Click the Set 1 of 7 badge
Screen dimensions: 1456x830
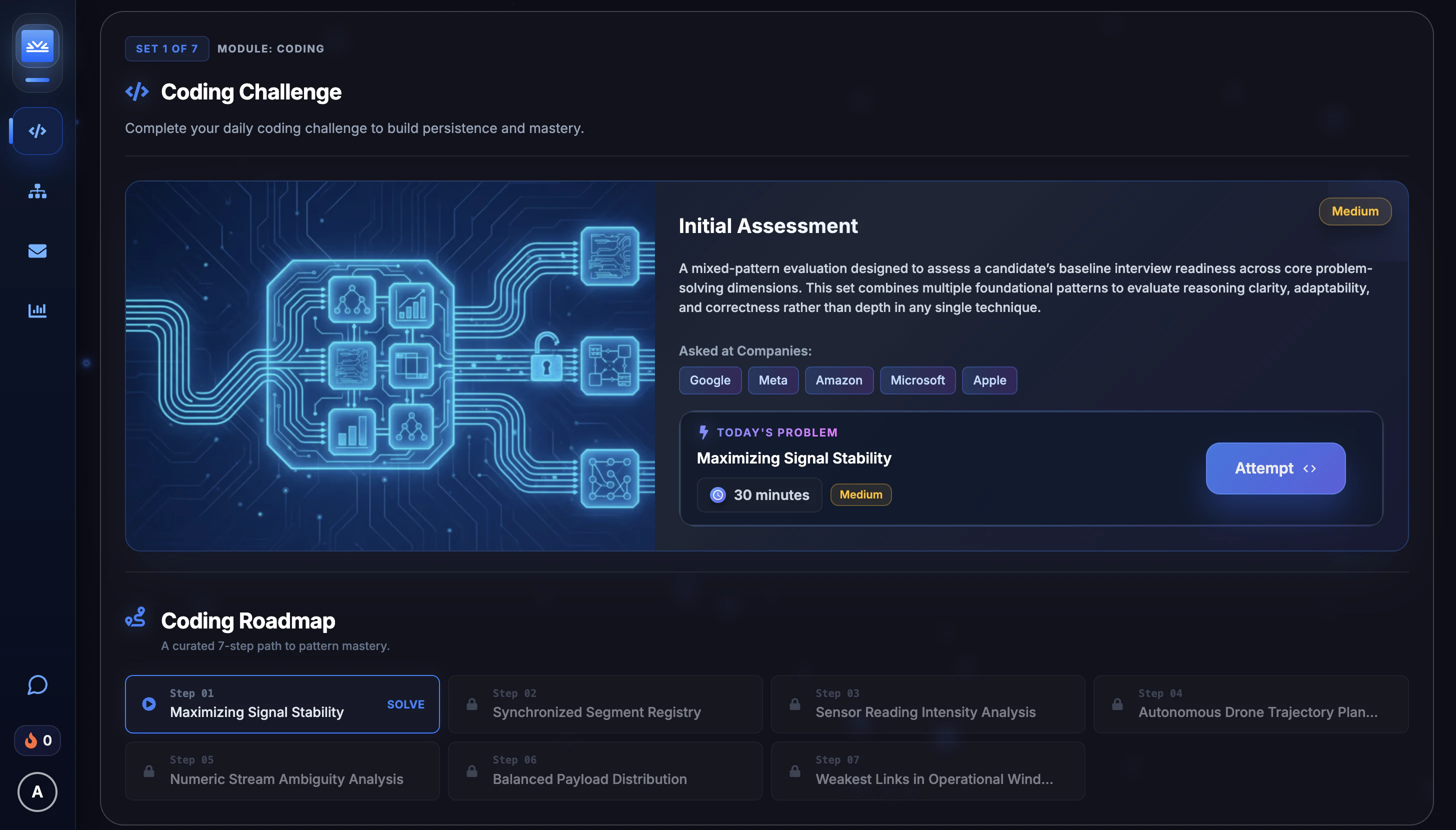pyautogui.click(x=166, y=48)
